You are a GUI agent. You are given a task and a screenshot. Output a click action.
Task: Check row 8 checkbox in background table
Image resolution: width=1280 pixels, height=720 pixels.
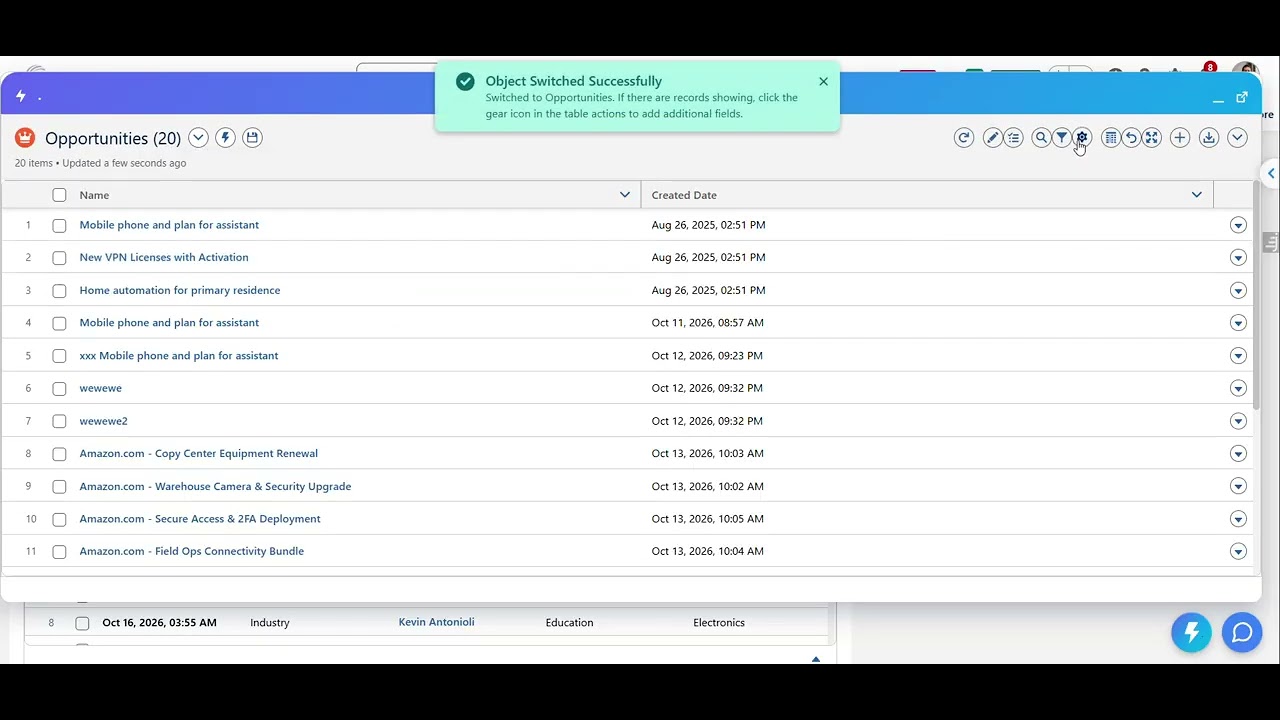(x=82, y=623)
